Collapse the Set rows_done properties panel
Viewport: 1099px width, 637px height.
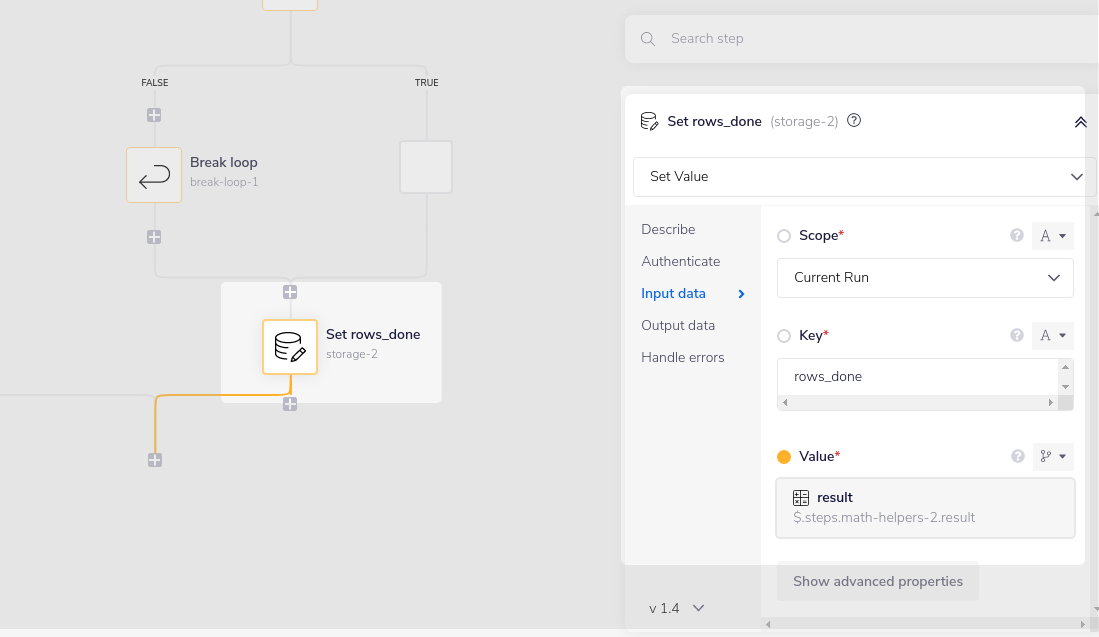[1080, 122]
